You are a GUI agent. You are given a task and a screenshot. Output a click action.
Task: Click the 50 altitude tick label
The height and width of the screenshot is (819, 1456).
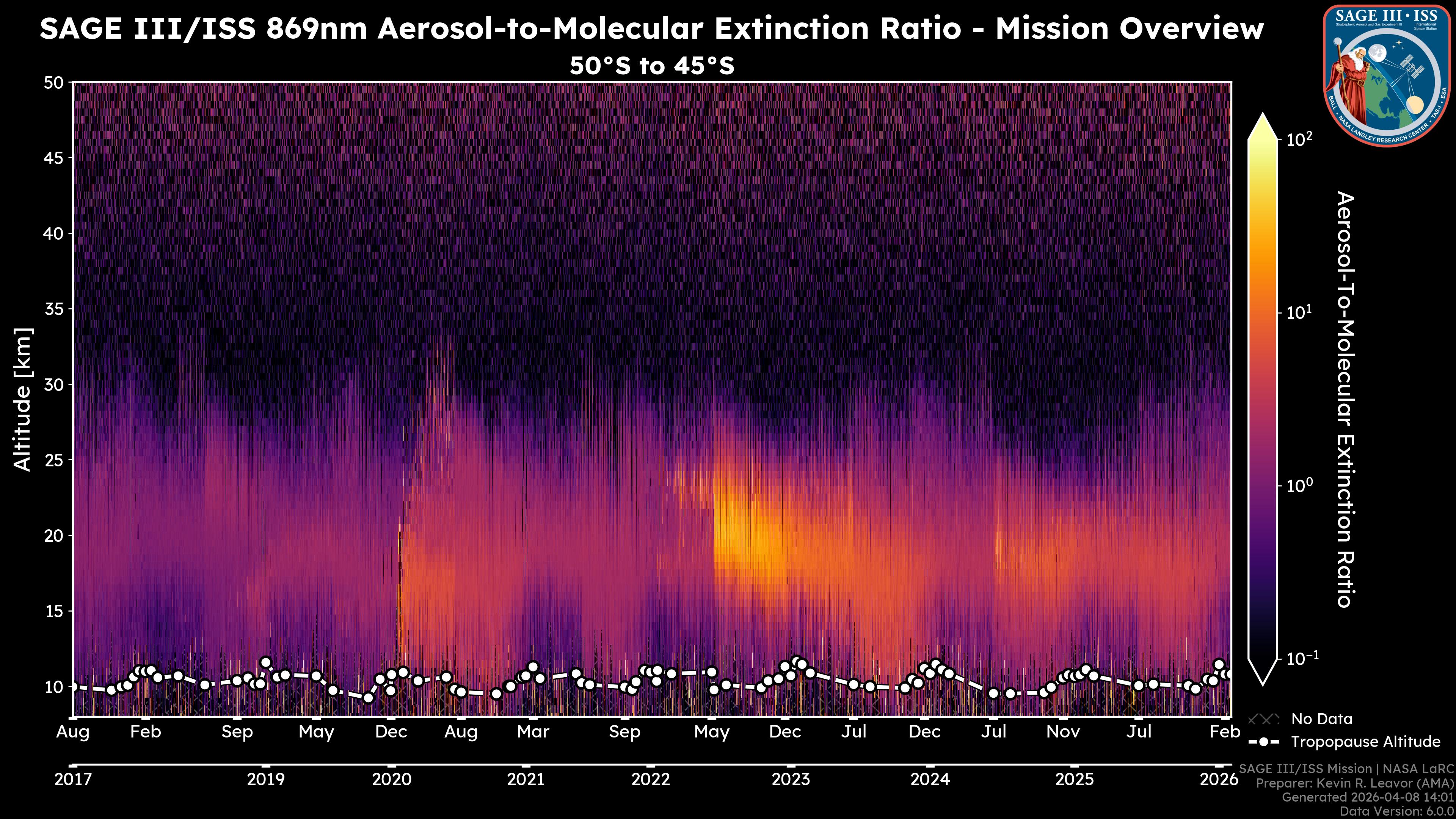[54, 83]
